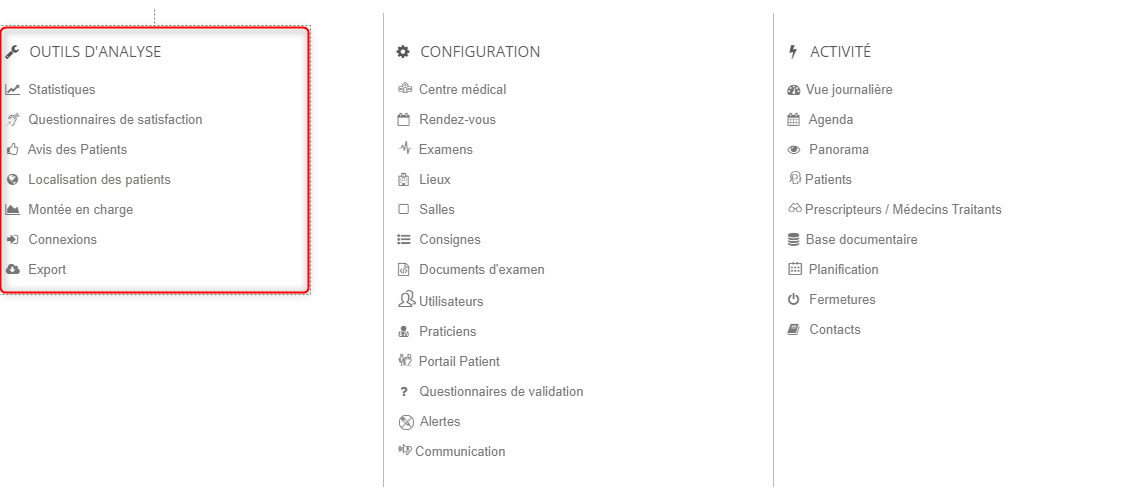Open the Centre médical configuration

point(462,90)
